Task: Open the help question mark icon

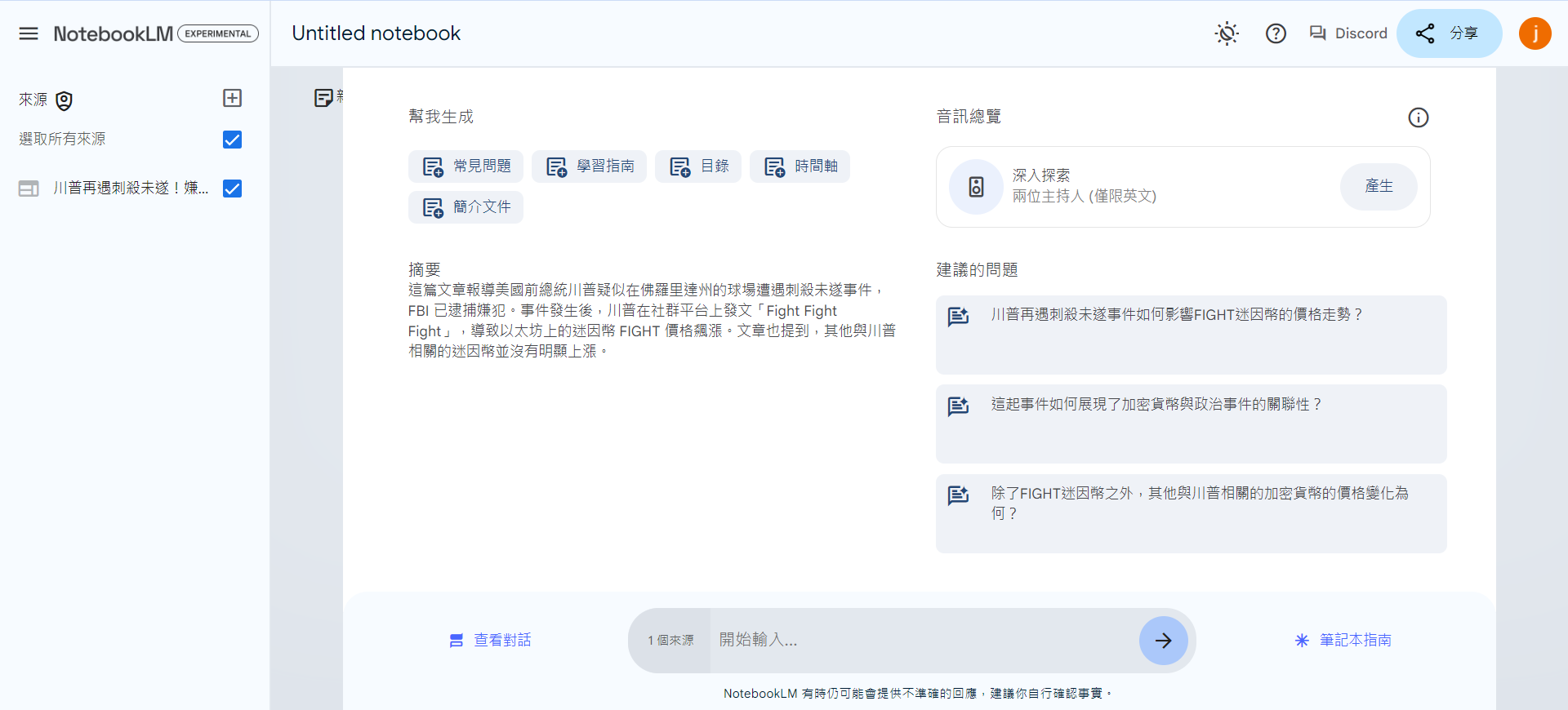Action: point(1276,33)
